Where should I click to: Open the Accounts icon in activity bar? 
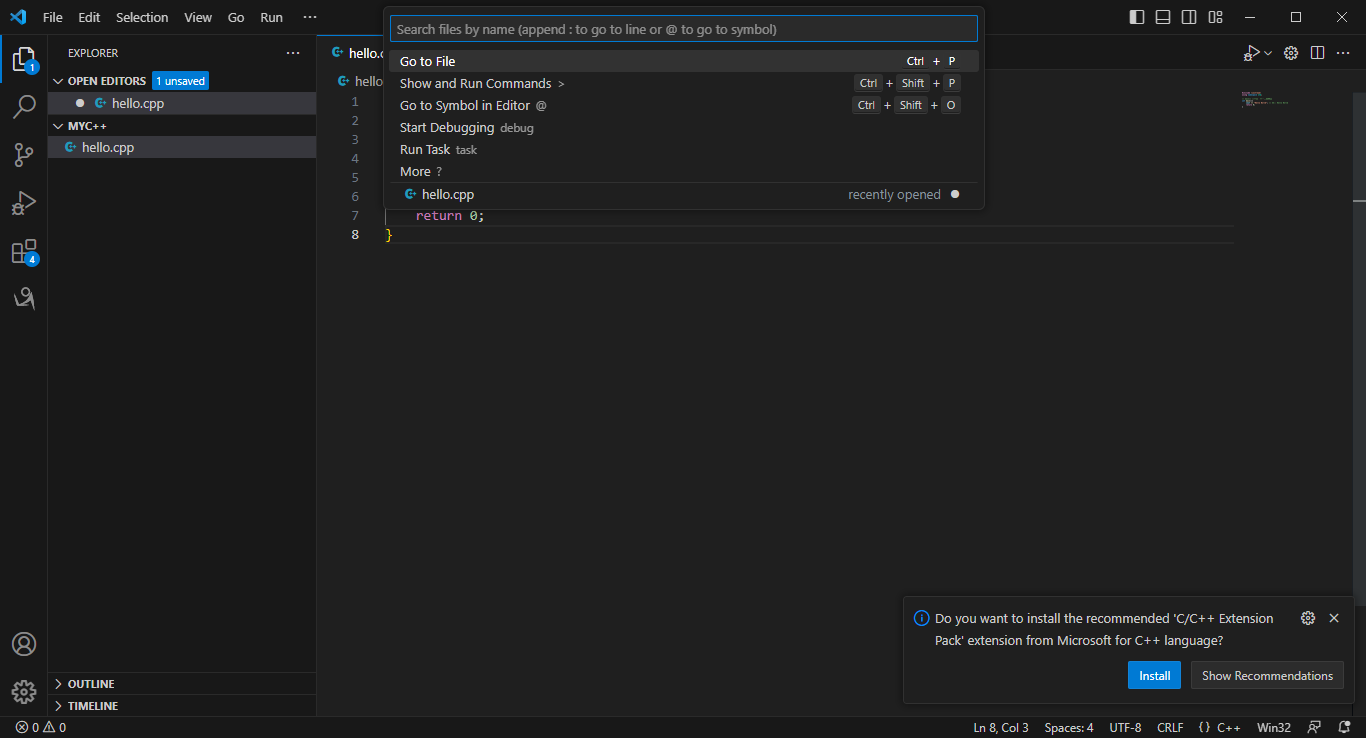click(x=24, y=644)
